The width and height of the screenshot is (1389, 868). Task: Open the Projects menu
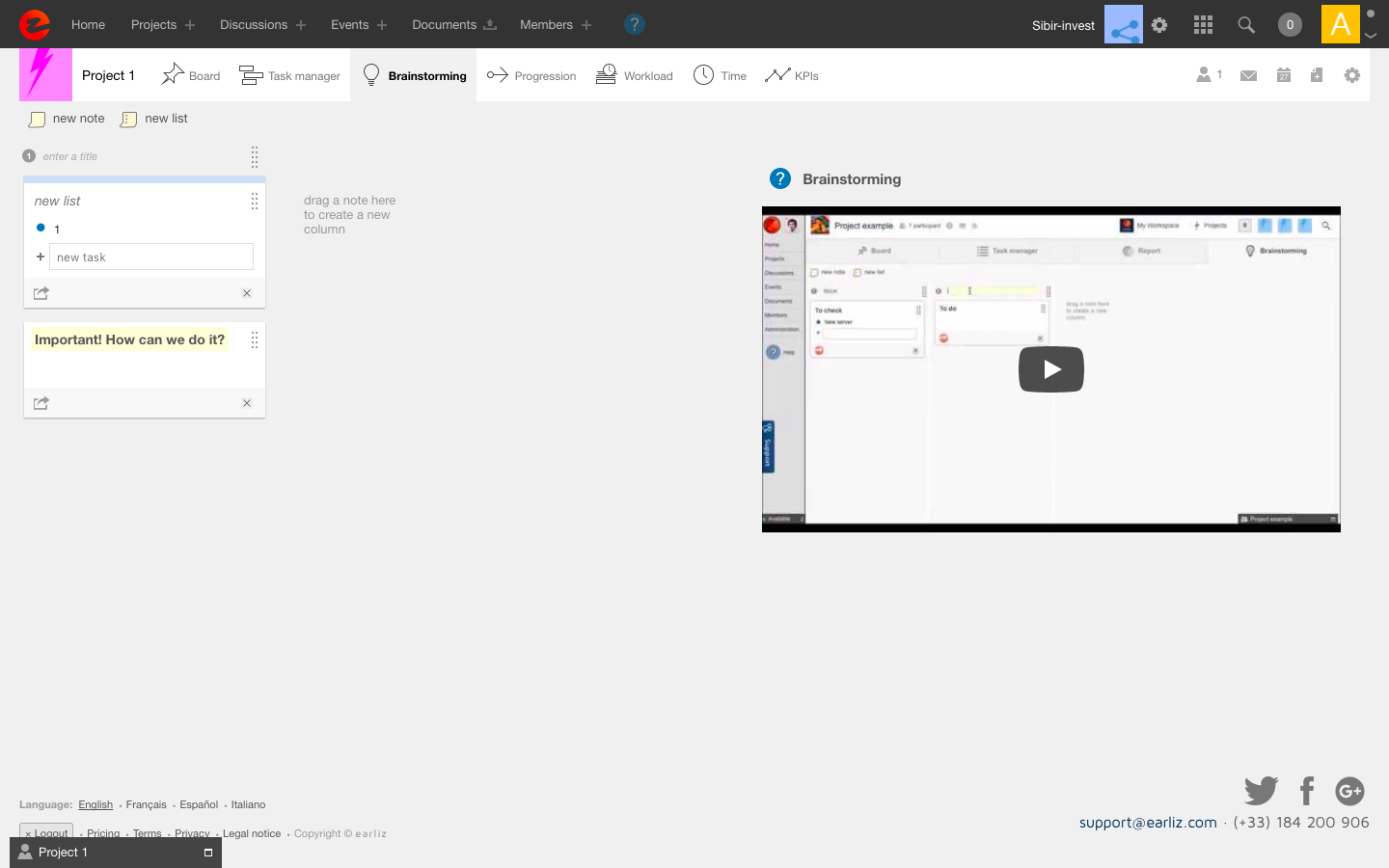(x=153, y=25)
